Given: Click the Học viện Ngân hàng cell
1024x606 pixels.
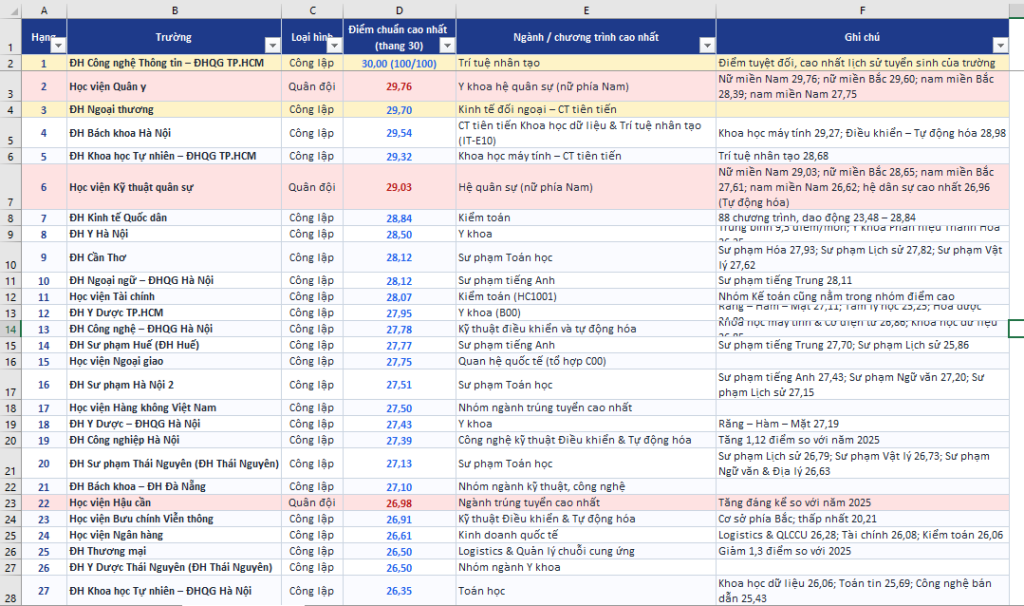Looking at the screenshot, I should point(174,535).
